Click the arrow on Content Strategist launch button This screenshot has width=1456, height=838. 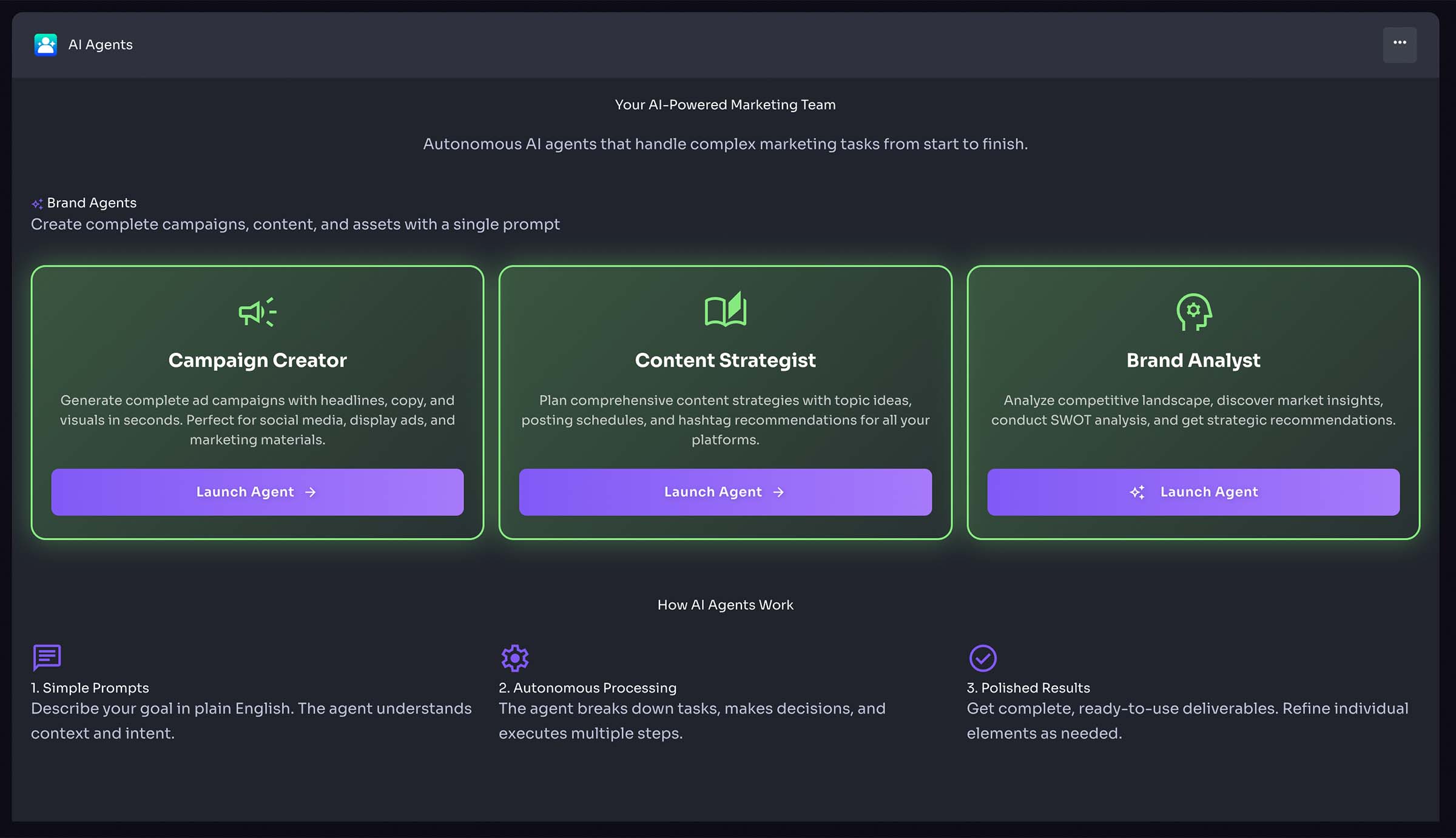click(778, 492)
